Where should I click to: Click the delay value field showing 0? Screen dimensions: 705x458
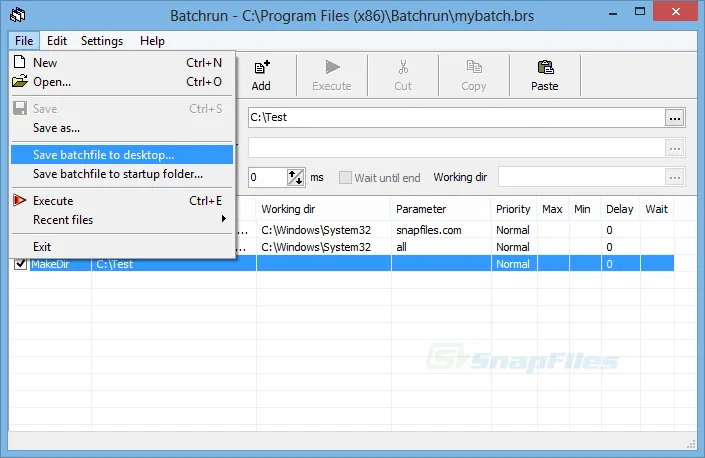268,178
